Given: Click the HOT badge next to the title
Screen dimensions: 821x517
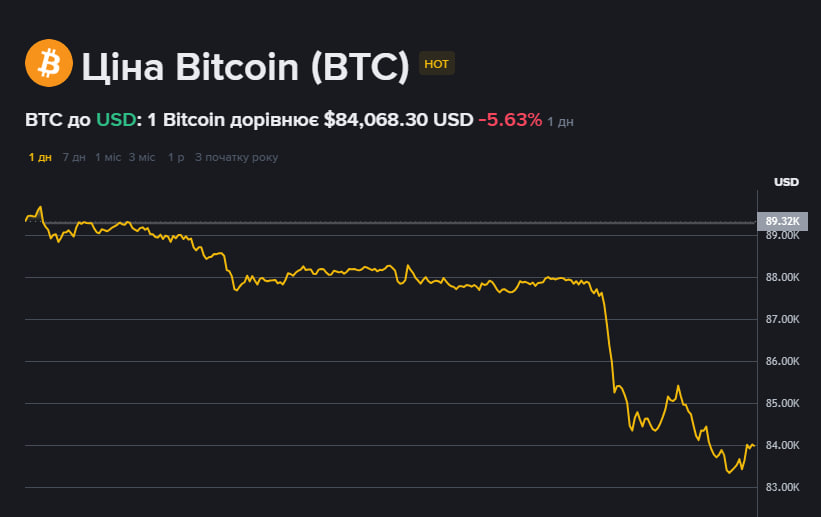Looking at the screenshot, I should click(x=437, y=64).
